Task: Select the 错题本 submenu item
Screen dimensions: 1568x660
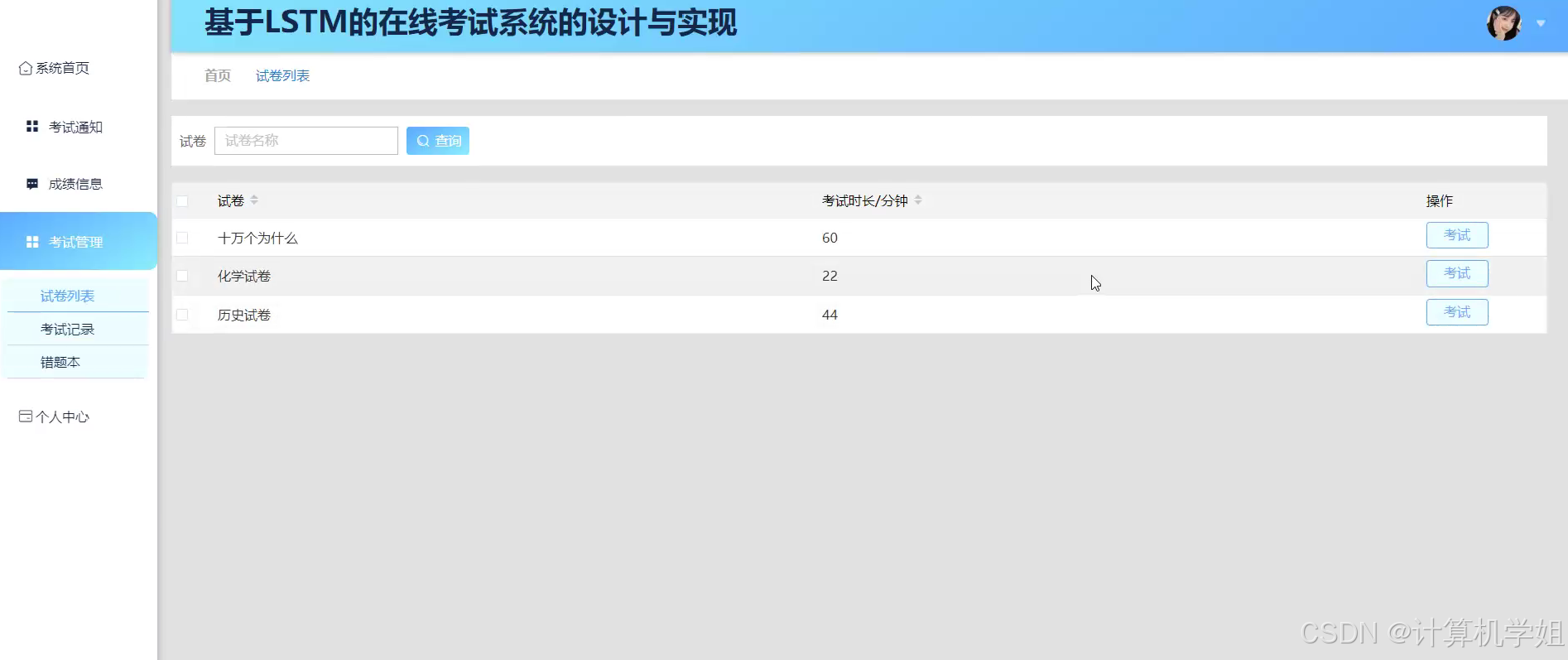Action: [77, 362]
